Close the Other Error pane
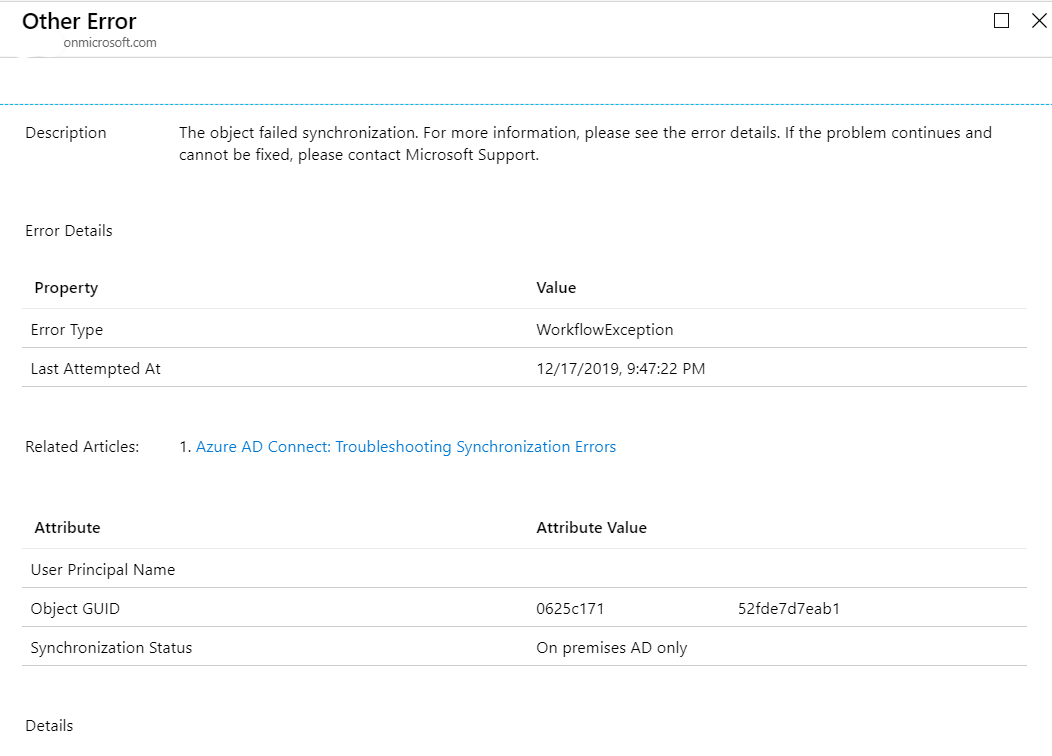This screenshot has width=1052, height=756. pos(1039,20)
